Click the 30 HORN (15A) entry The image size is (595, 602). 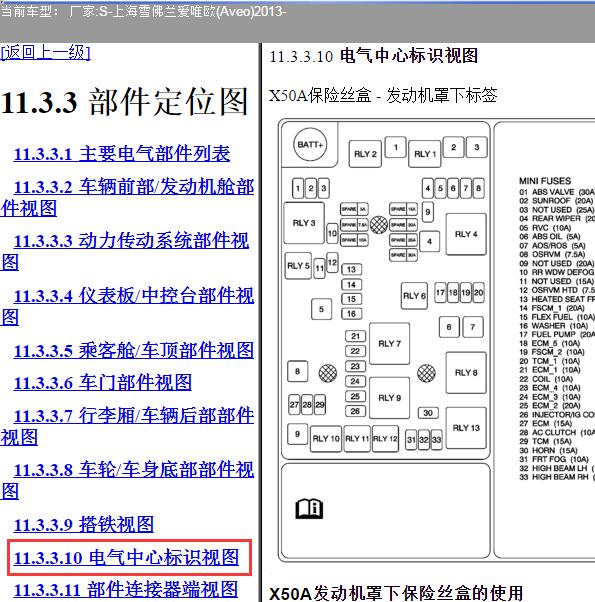(x=548, y=450)
